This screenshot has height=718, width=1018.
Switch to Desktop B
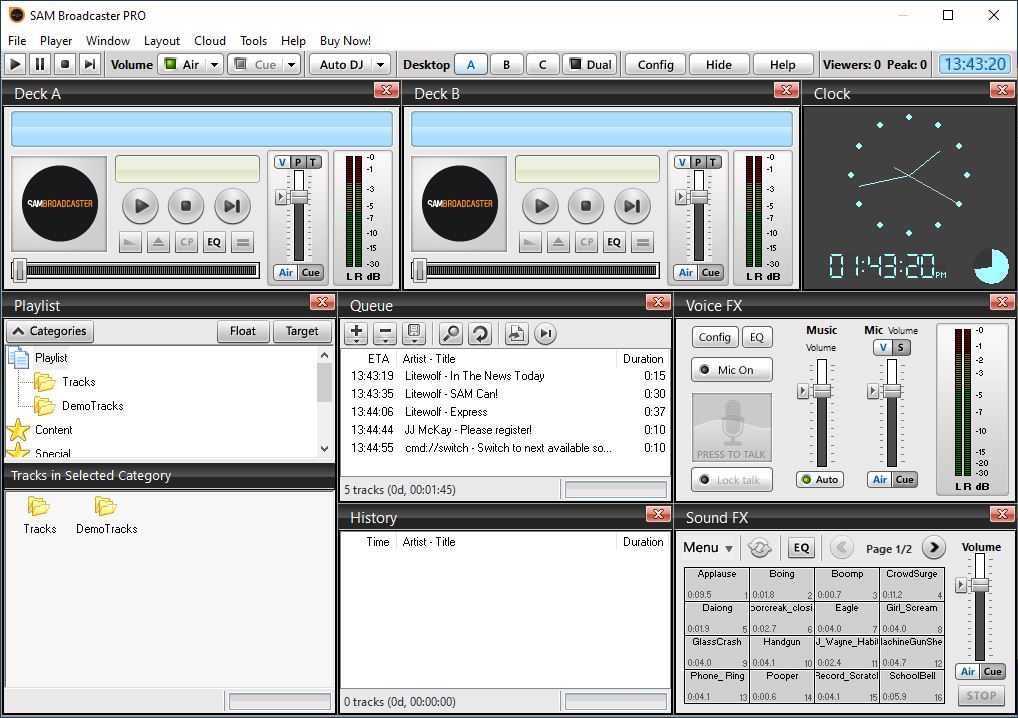(x=506, y=64)
